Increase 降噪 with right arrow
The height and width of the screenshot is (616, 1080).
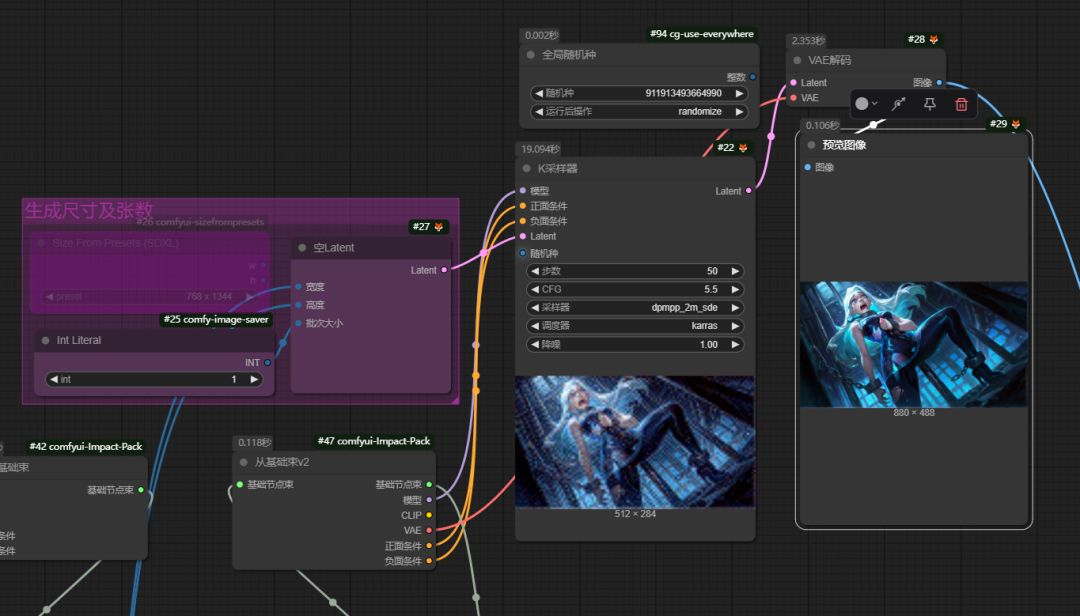735,345
